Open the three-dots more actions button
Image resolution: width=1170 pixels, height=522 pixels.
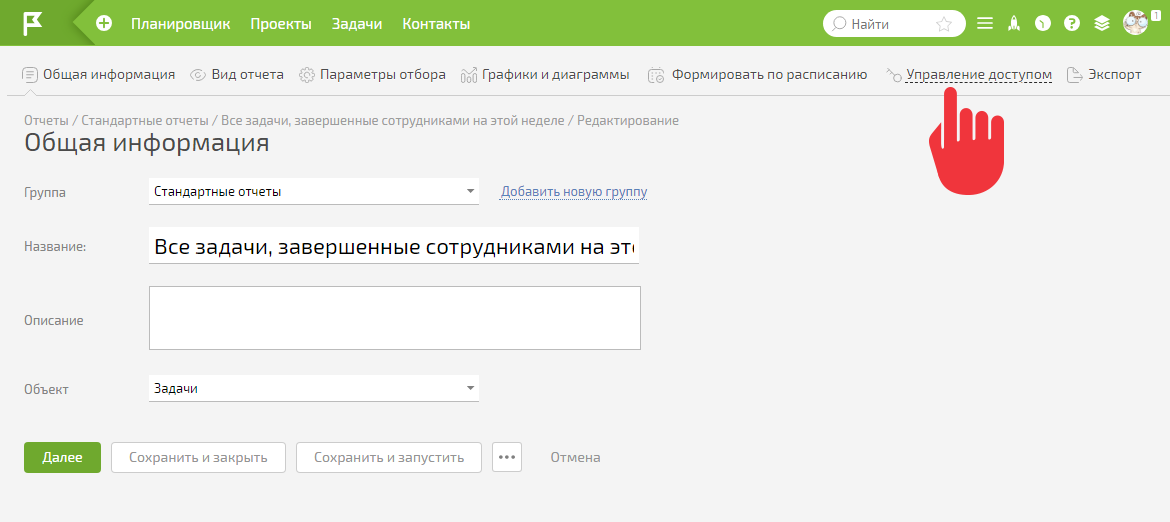(507, 457)
